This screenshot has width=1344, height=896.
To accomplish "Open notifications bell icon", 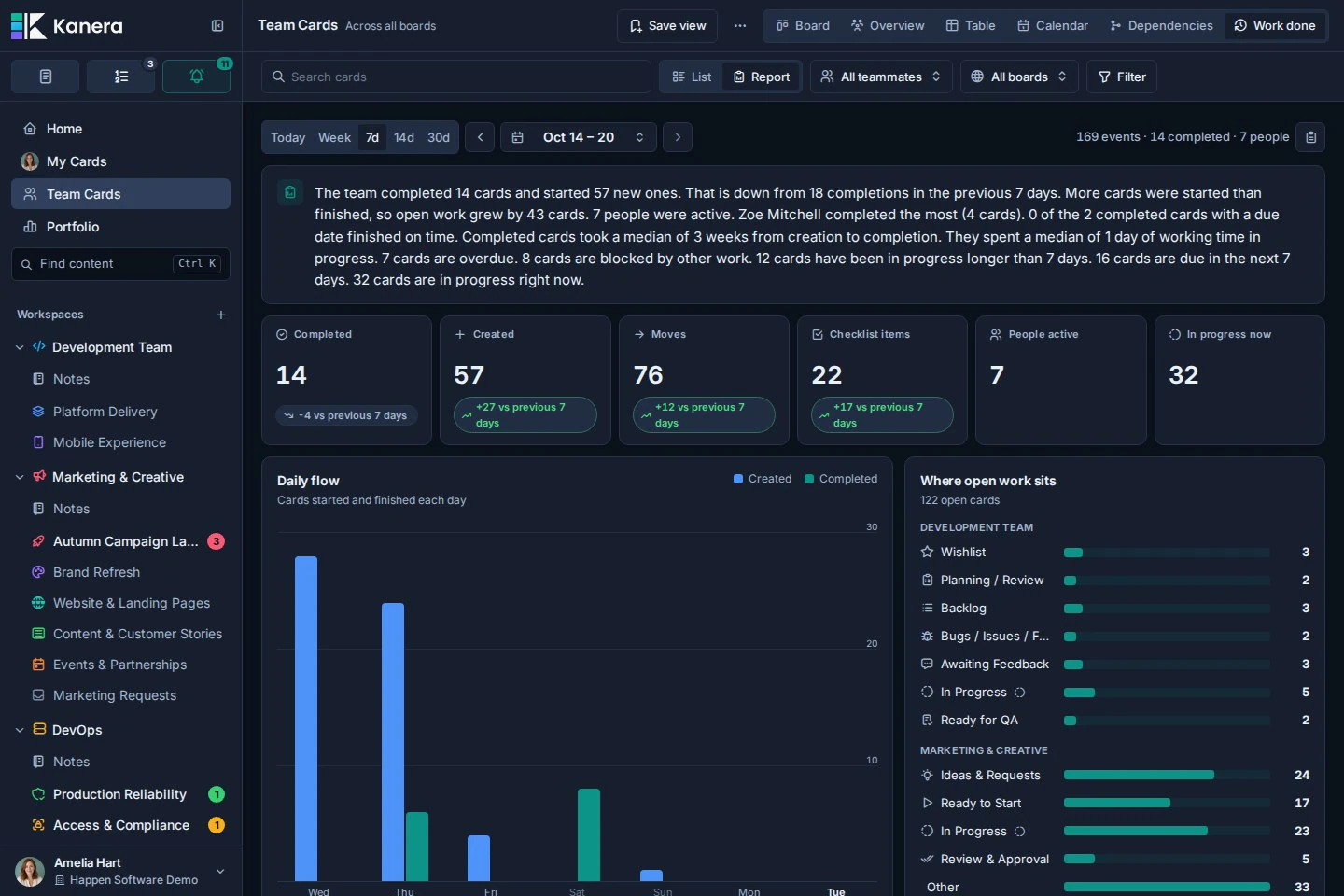I will [x=197, y=77].
